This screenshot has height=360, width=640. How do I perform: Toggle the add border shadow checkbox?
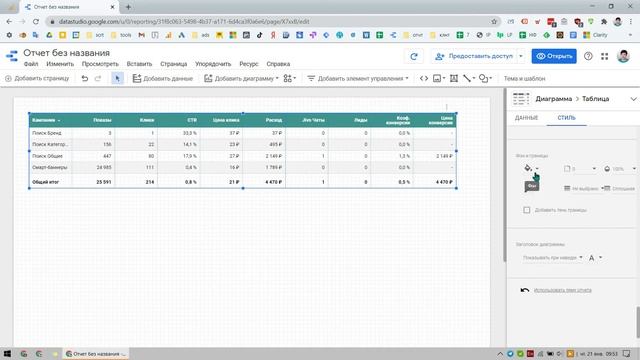(x=527, y=210)
